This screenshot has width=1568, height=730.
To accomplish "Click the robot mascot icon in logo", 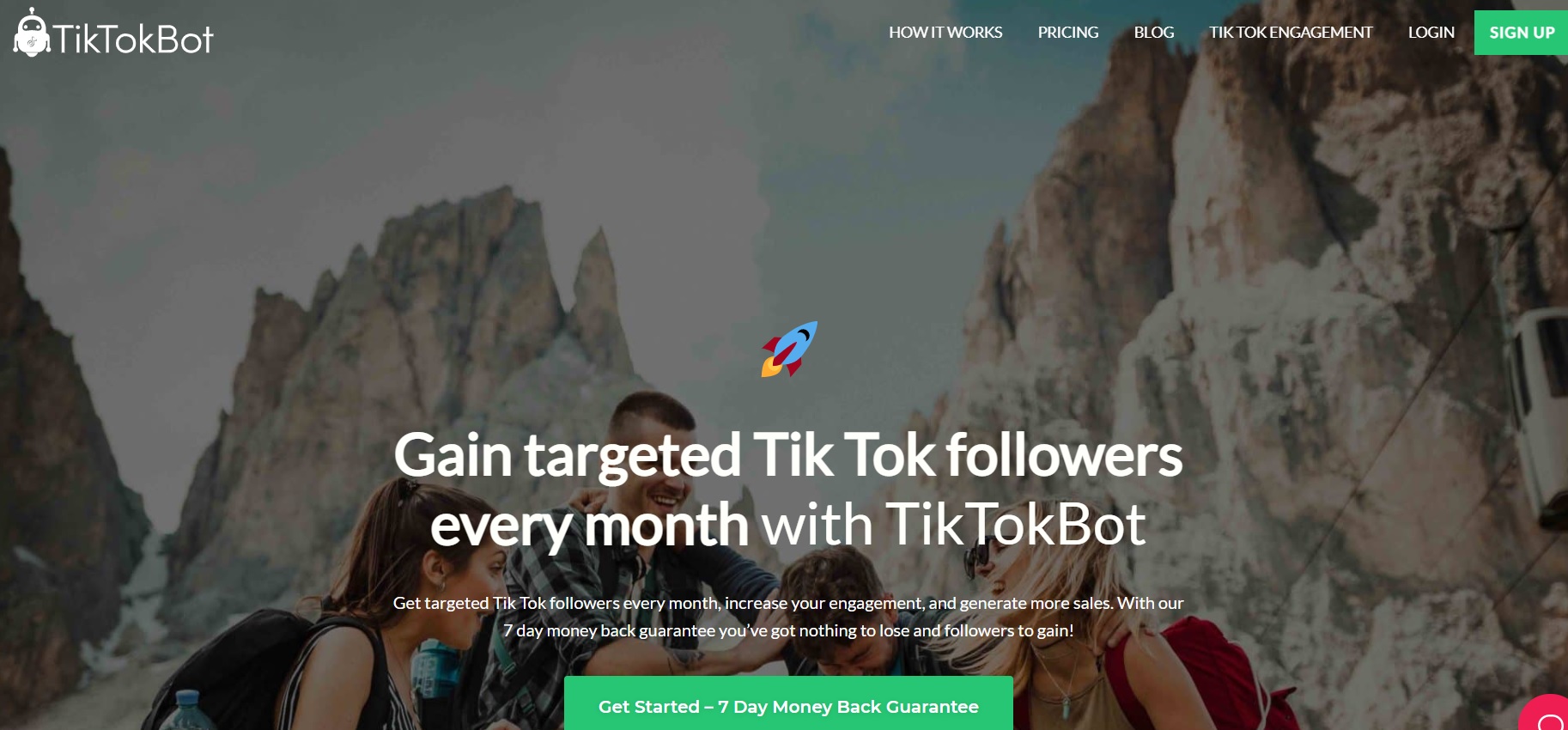I will [x=32, y=33].
